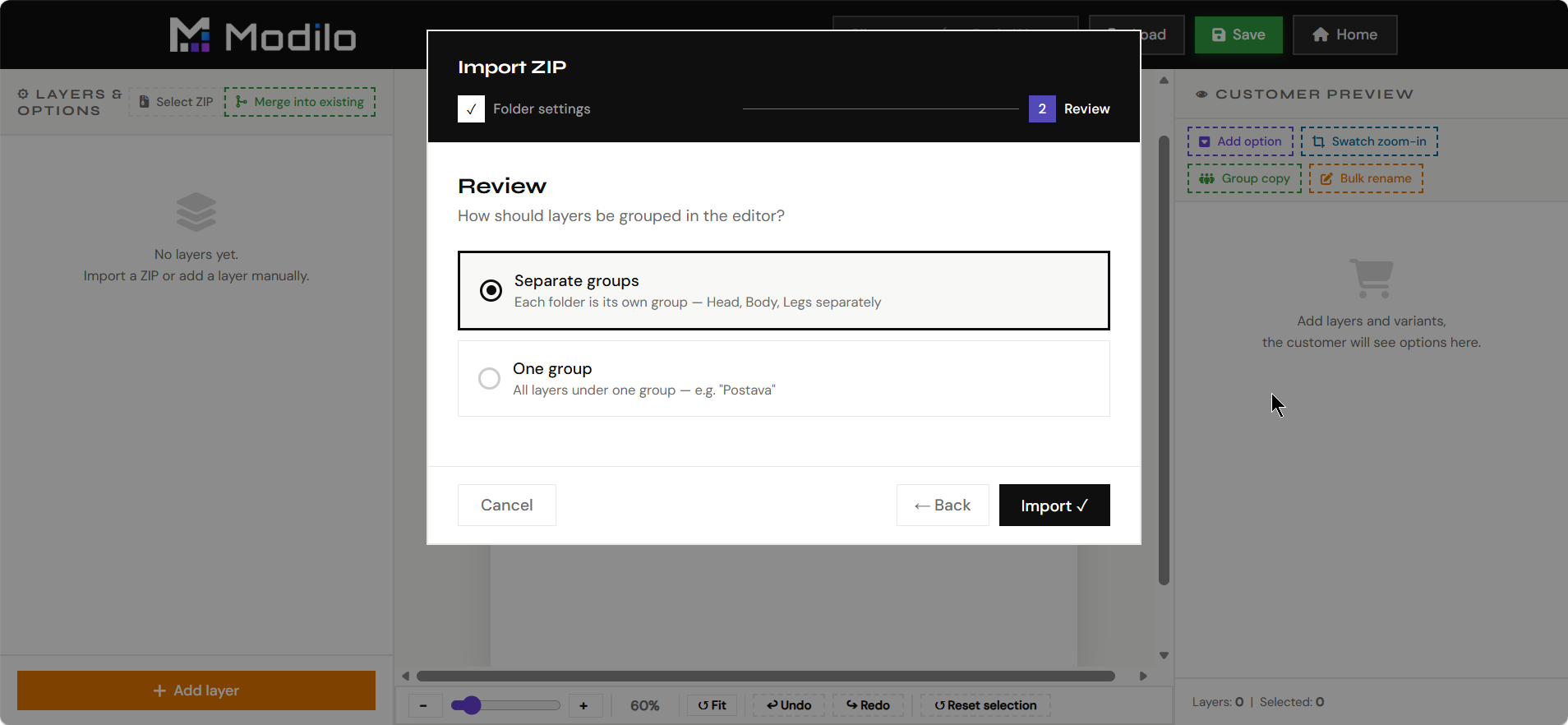Click the Import button
The image size is (1568, 725).
(x=1054, y=505)
